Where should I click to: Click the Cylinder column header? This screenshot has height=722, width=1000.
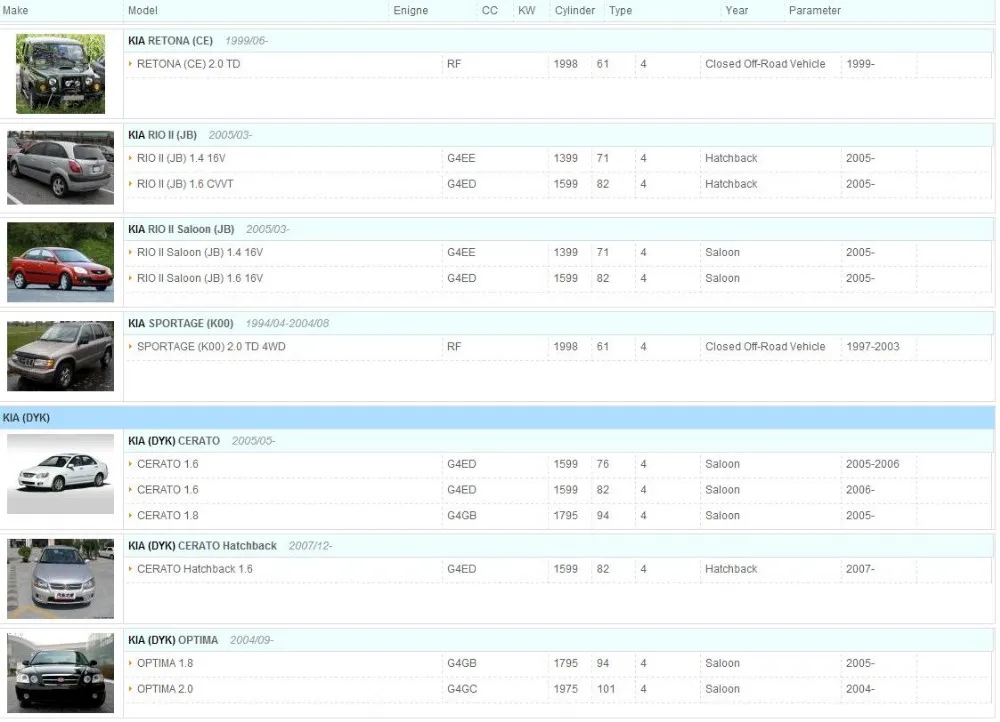pos(575,10)
